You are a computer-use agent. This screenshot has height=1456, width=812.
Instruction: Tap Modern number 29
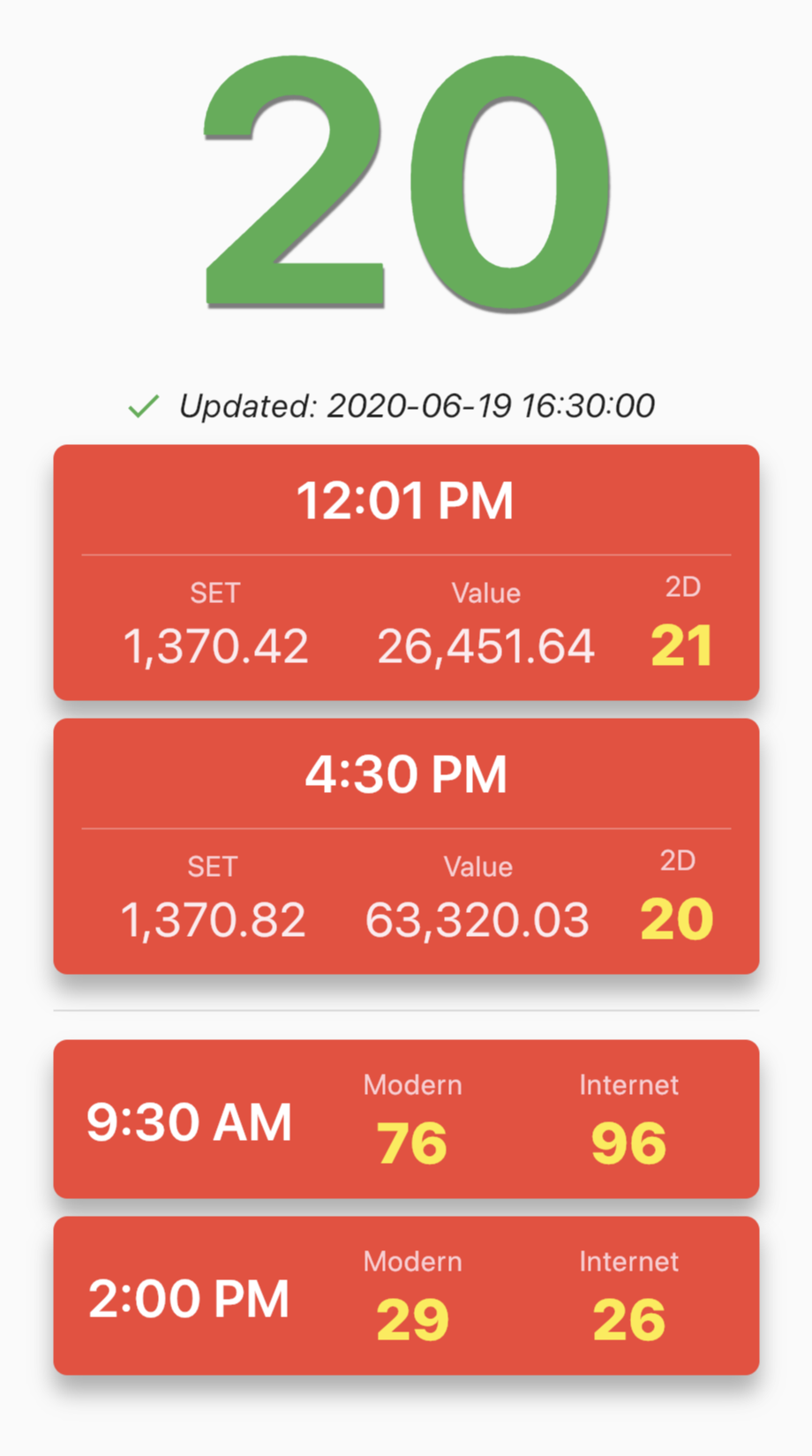pyautogui.click(x=412, y=1320)
